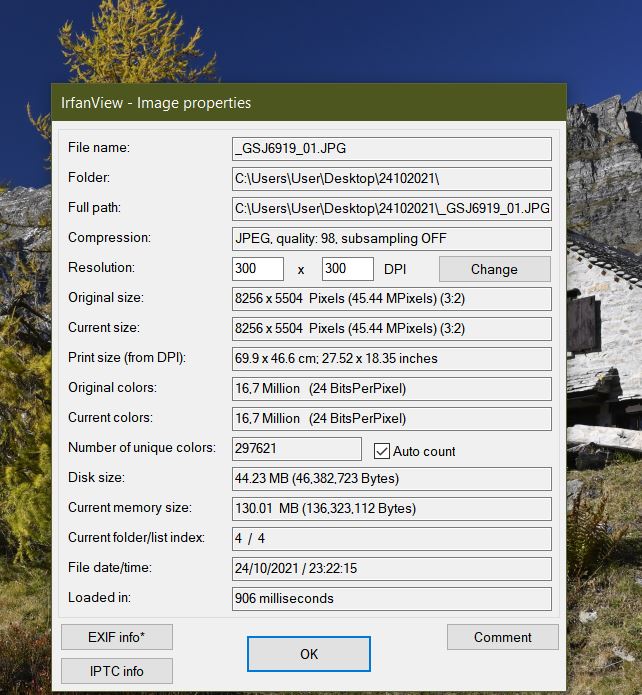
Task: Click the 'Disk size:' label
Action: point(96,477)
